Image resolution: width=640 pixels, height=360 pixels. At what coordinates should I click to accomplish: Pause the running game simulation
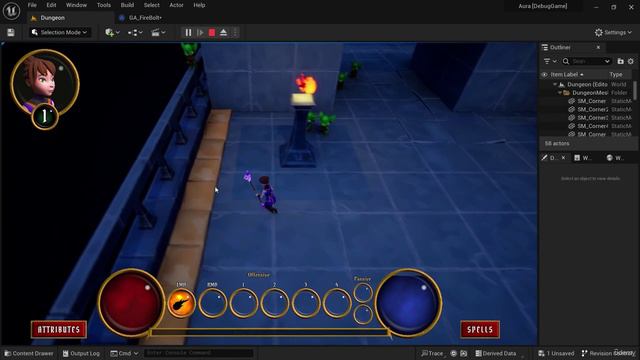(x=188, y=32)
